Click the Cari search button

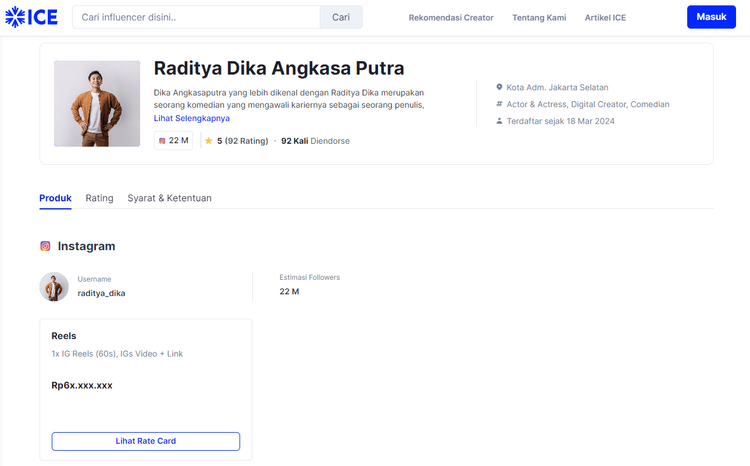(x=341, y=17)
